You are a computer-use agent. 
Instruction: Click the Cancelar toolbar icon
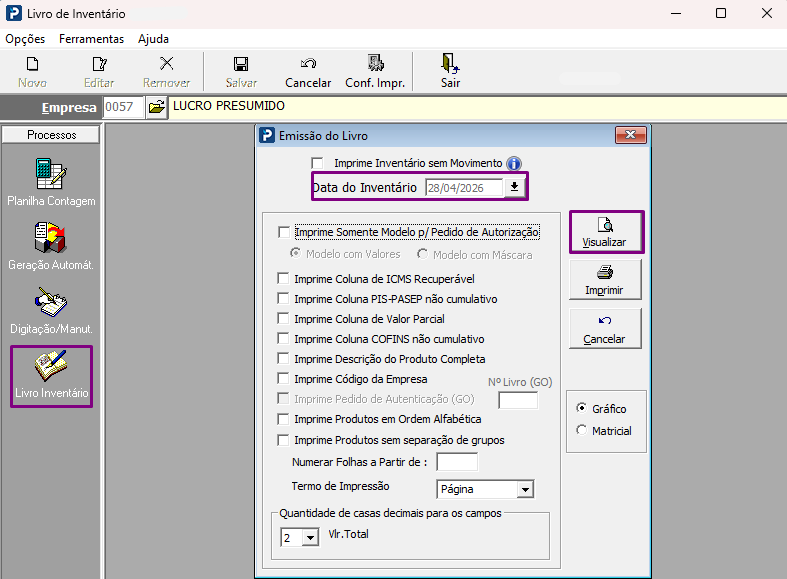(308, 64)
